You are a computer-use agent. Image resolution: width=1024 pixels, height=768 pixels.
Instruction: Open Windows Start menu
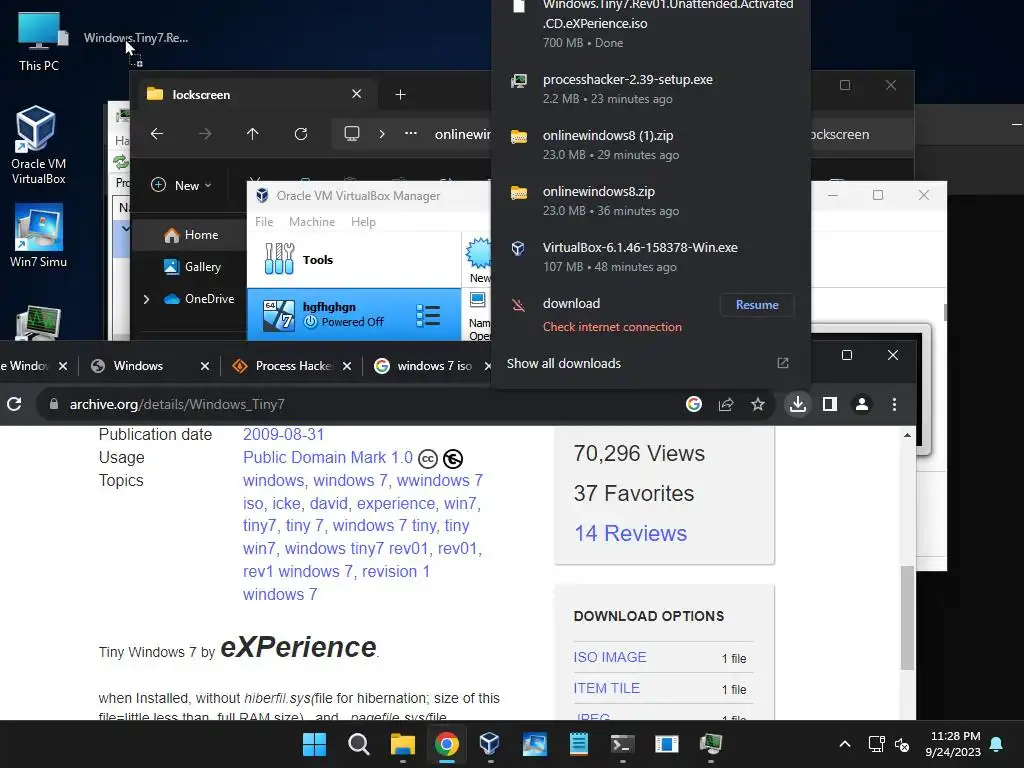[314, 744]
